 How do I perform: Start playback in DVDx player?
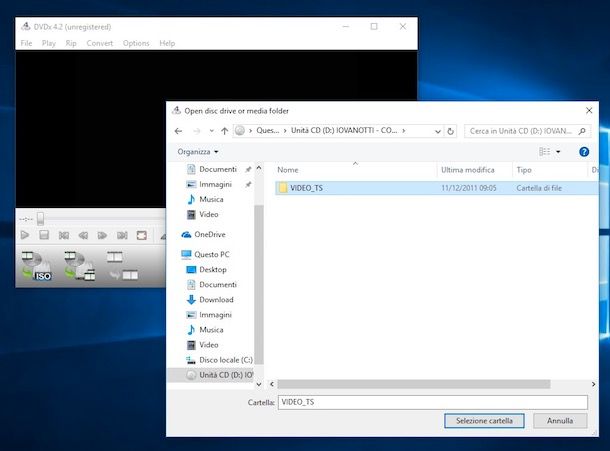[x=25, y=235]
